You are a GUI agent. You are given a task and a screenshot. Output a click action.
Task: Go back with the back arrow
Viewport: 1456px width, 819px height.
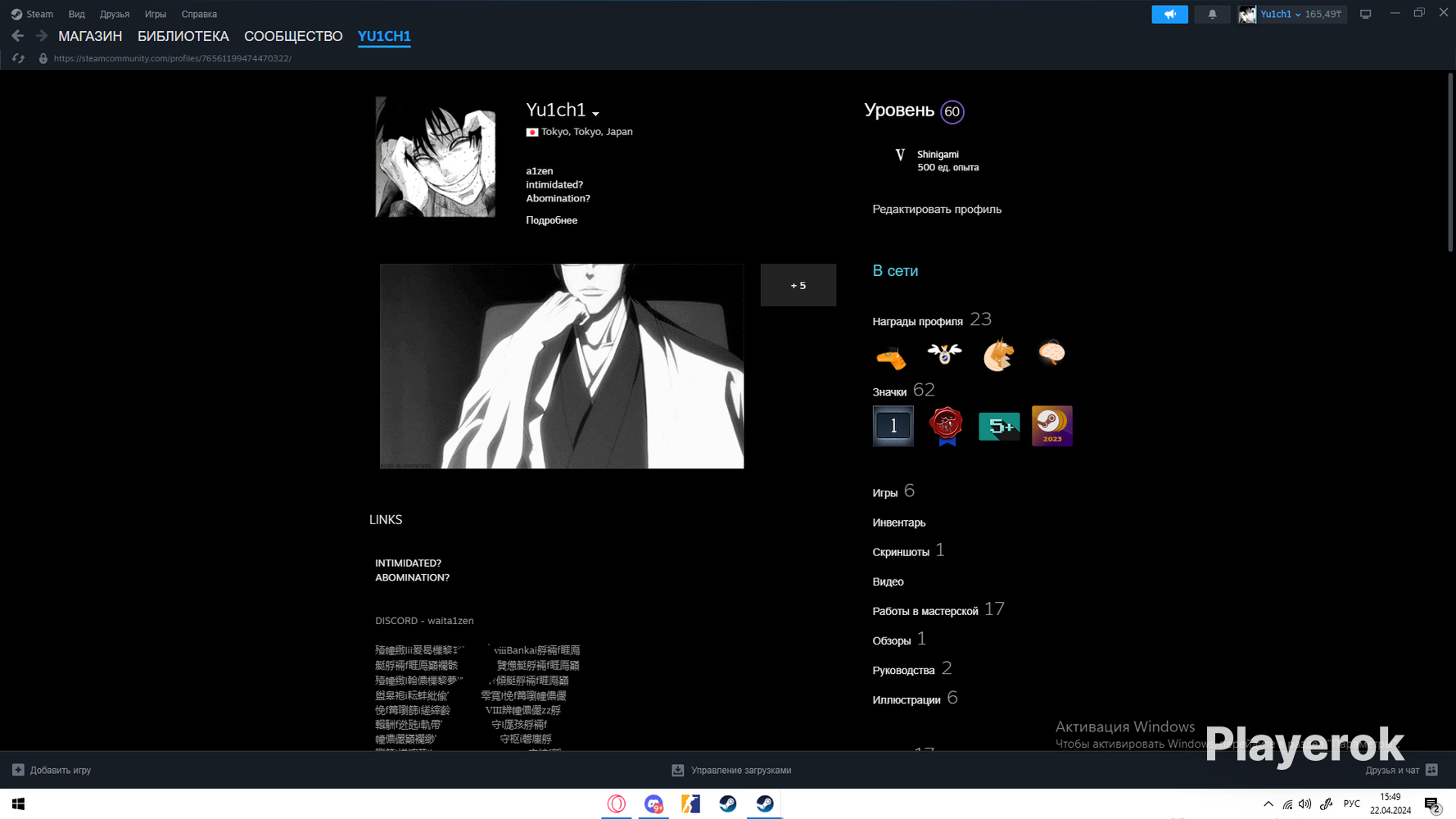17,36
